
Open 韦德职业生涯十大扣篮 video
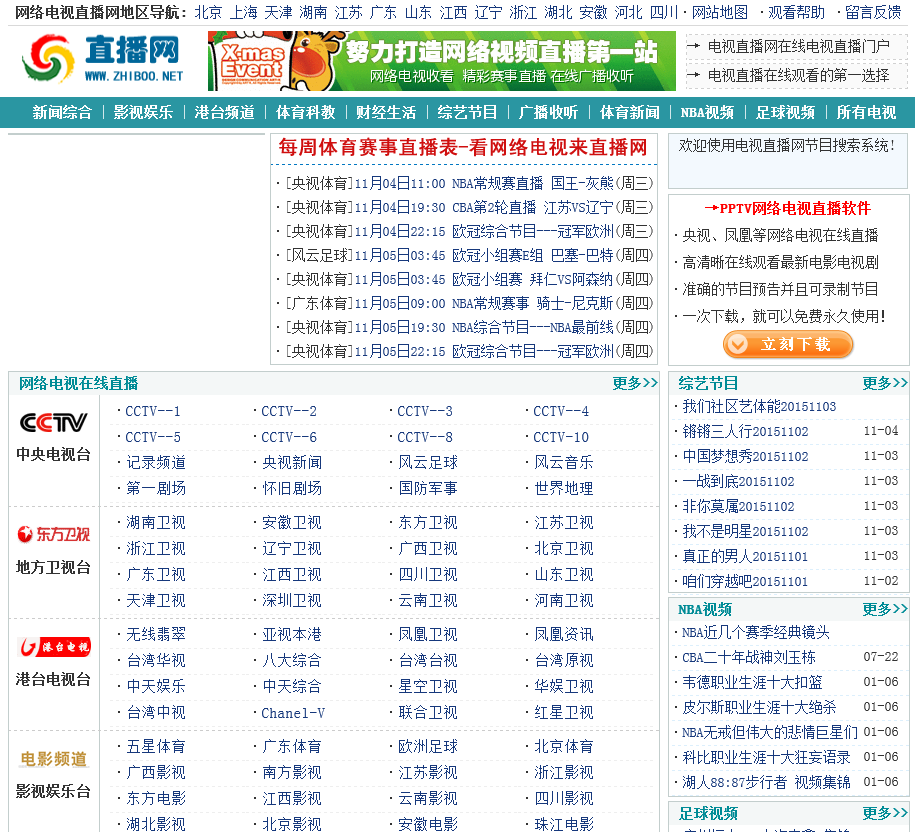click(x=752, y=683)
